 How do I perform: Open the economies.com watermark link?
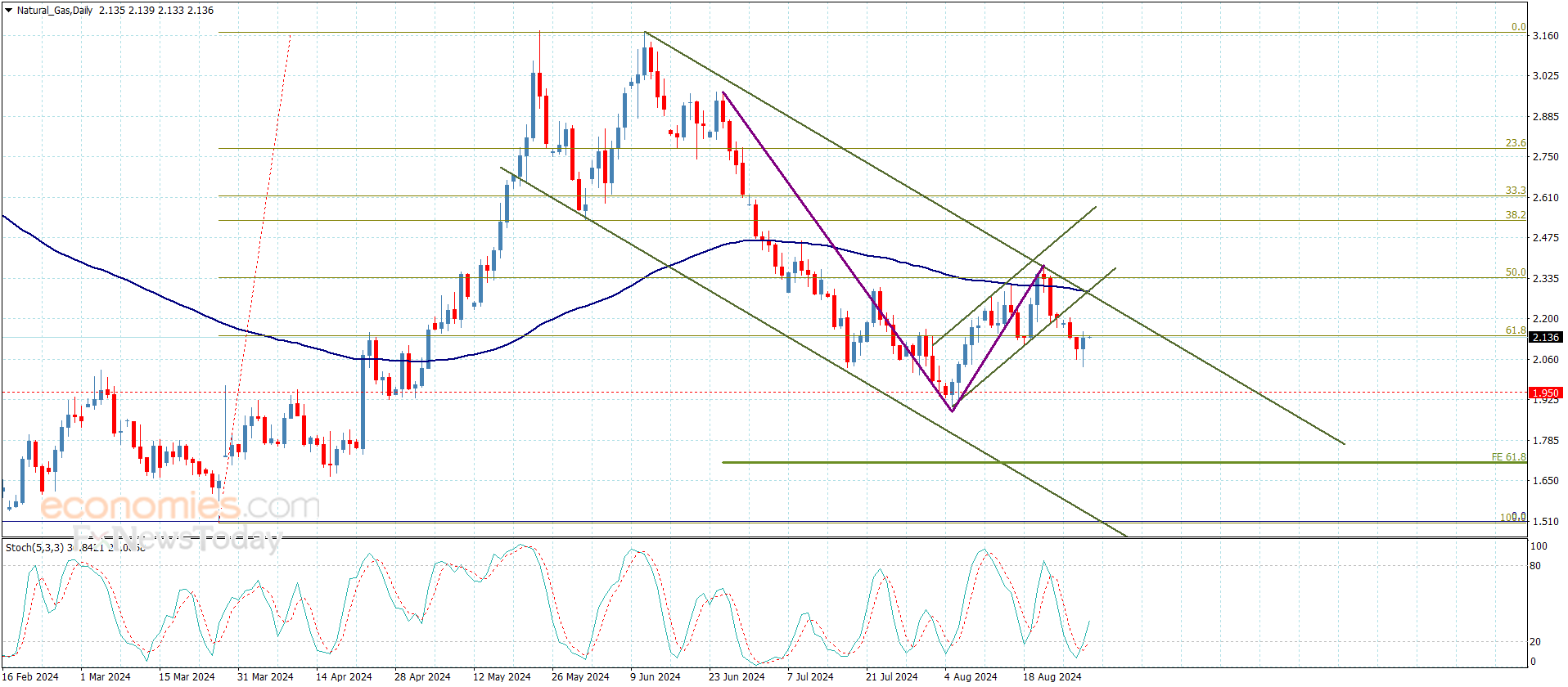[180, 506]
